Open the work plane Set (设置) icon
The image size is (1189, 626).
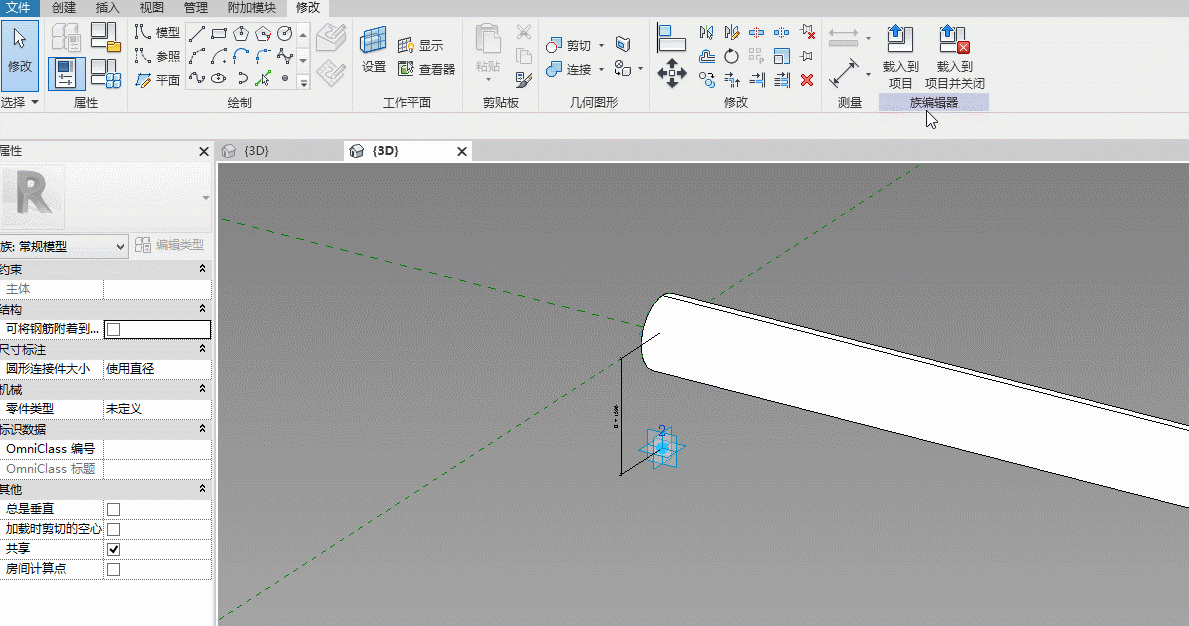(374, 49)
